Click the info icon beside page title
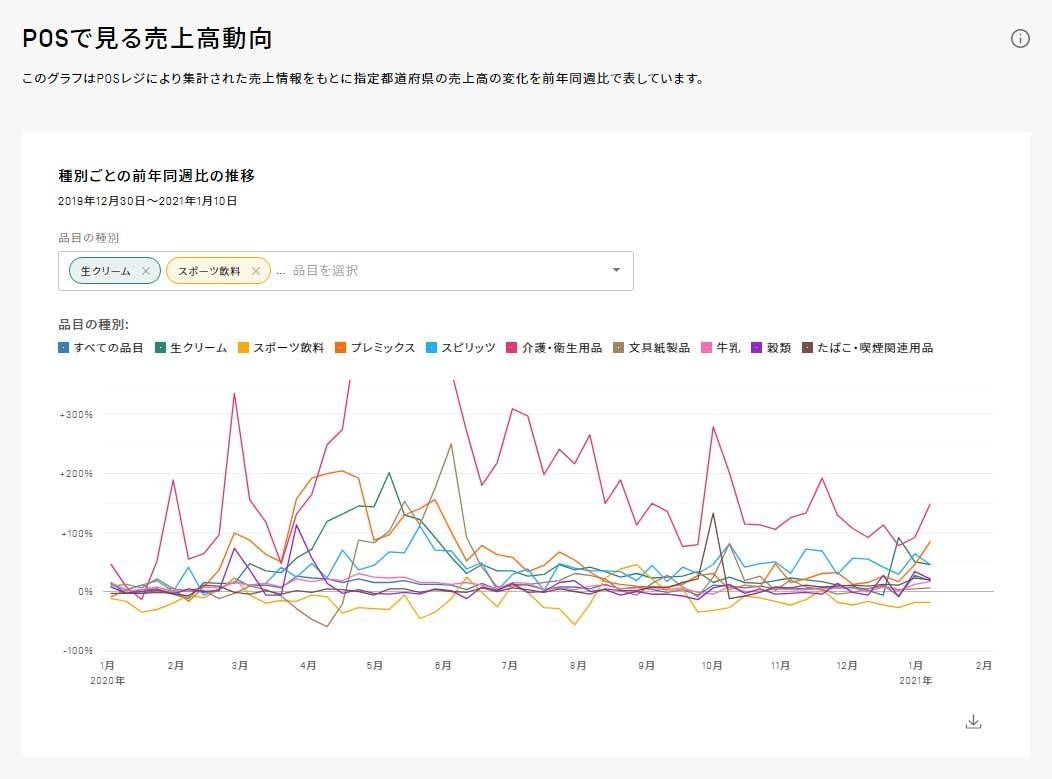 [x=1020, y=39]
